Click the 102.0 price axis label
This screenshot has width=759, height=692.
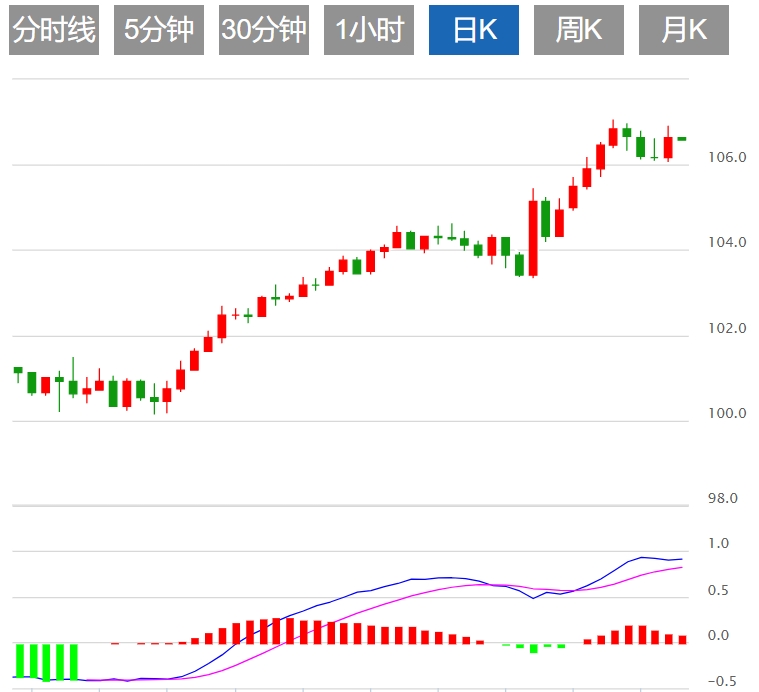(726, 329)
